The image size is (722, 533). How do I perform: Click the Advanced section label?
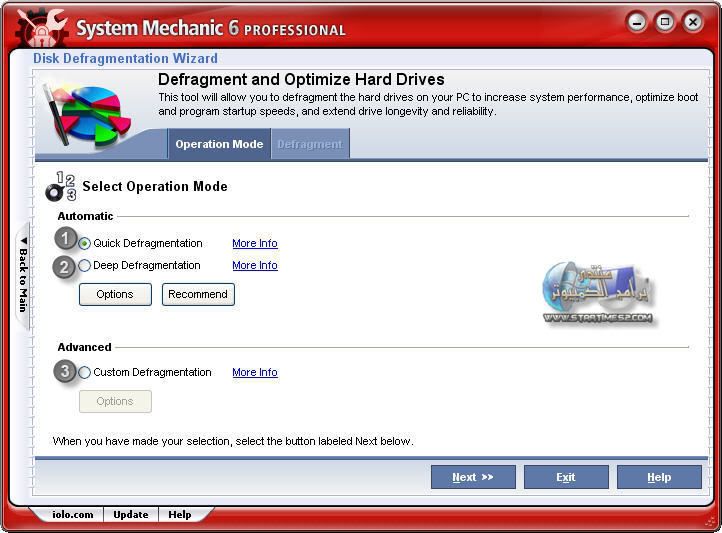(84, 347)
